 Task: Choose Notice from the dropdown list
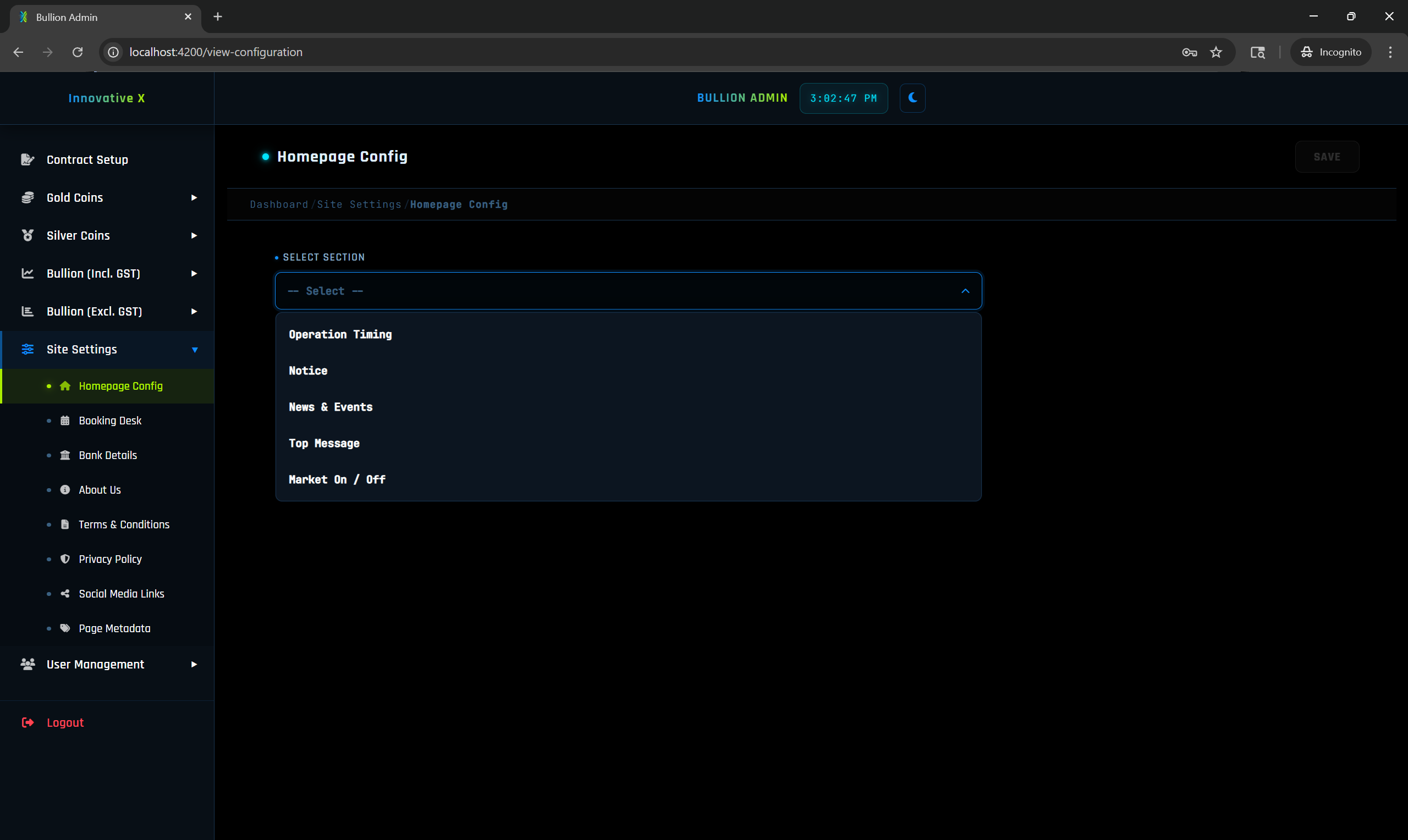tap(628, 371)
